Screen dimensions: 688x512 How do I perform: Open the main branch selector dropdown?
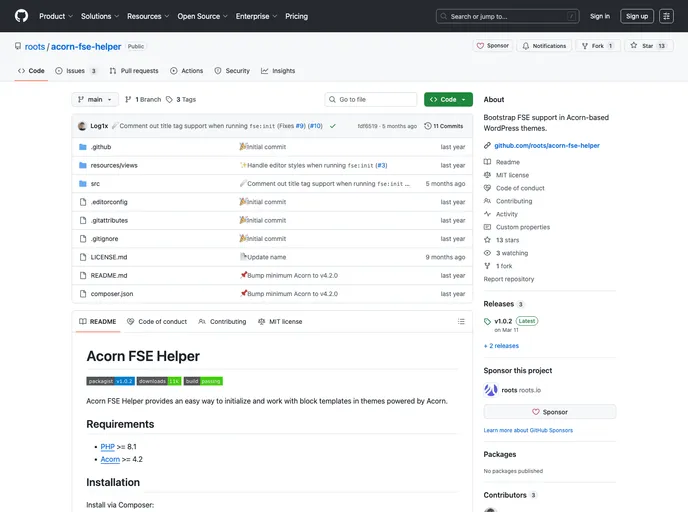point(95,100)
